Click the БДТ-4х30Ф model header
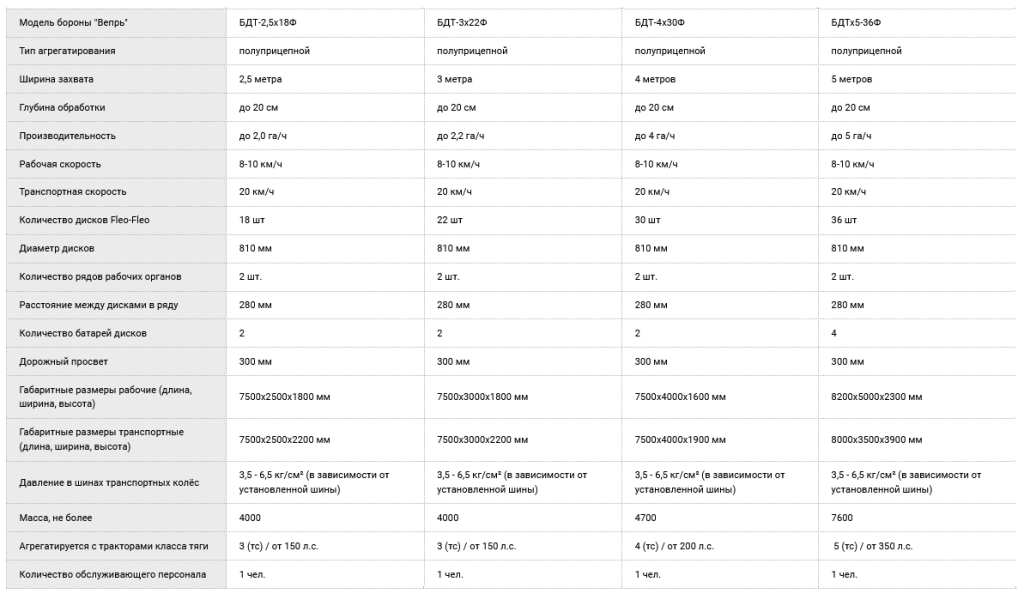Image resolution: width=1024 pixels, height=594 pixels. (659, 22)
